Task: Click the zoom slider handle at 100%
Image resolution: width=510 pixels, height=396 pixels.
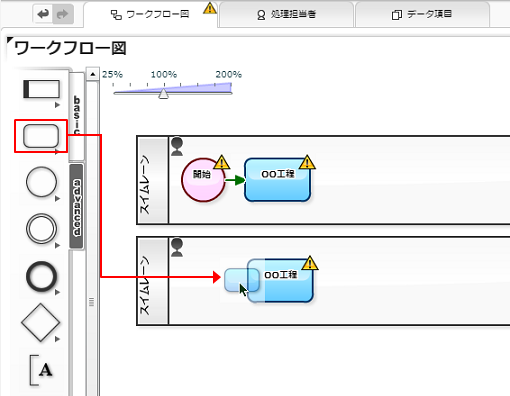Action: pos(163,94)
